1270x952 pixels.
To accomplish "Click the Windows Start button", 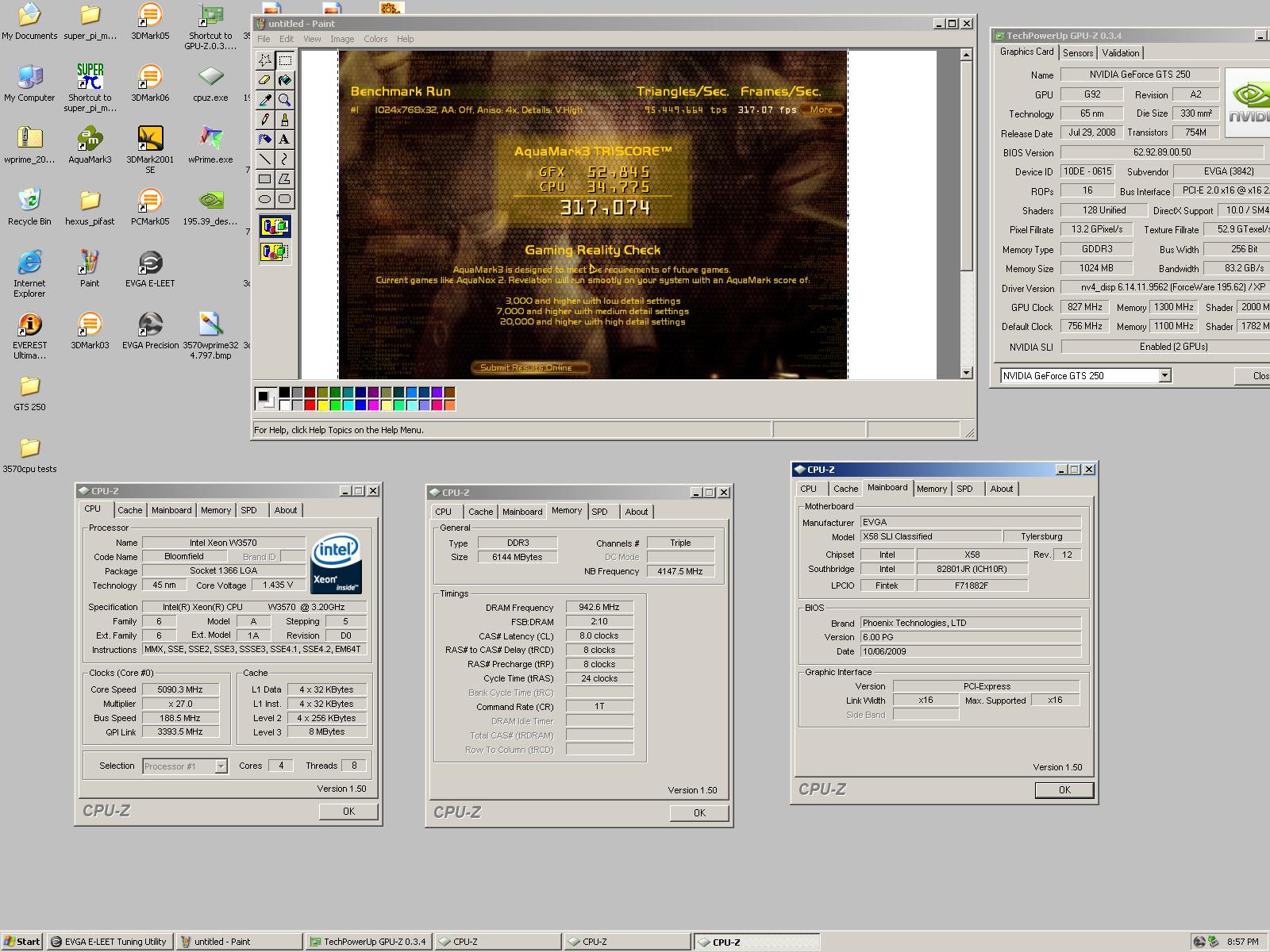I will tap(21, 942).
